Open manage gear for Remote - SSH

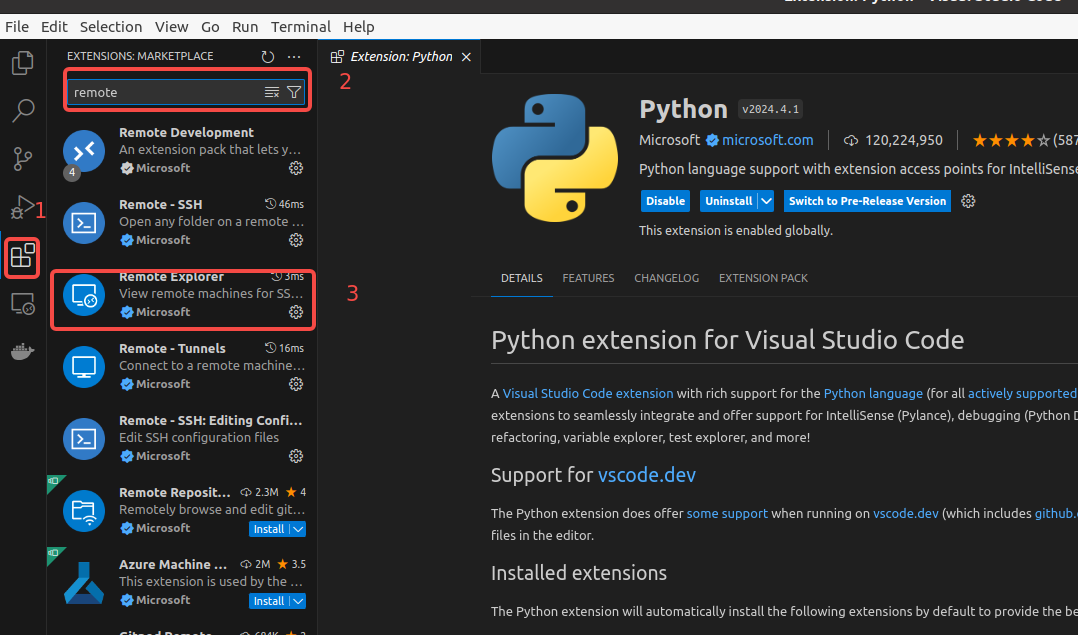pos(296,240)
